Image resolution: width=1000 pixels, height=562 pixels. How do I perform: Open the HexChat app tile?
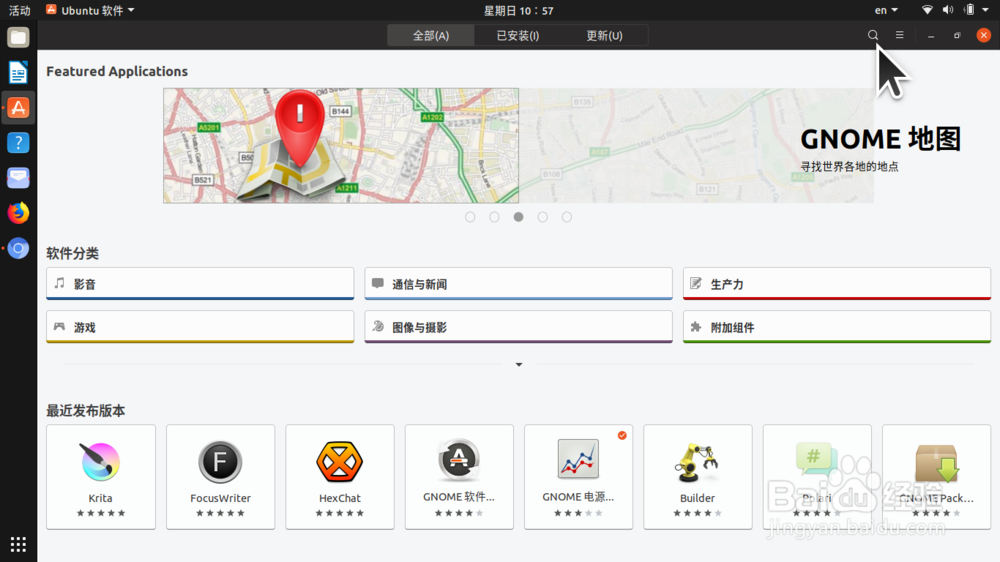point(340,477)
